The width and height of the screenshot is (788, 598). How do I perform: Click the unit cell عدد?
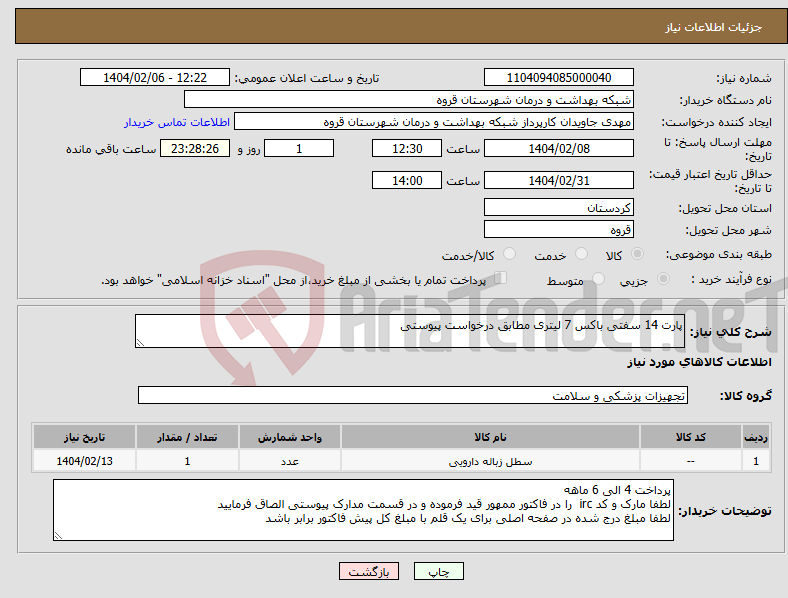pos(290,461)
